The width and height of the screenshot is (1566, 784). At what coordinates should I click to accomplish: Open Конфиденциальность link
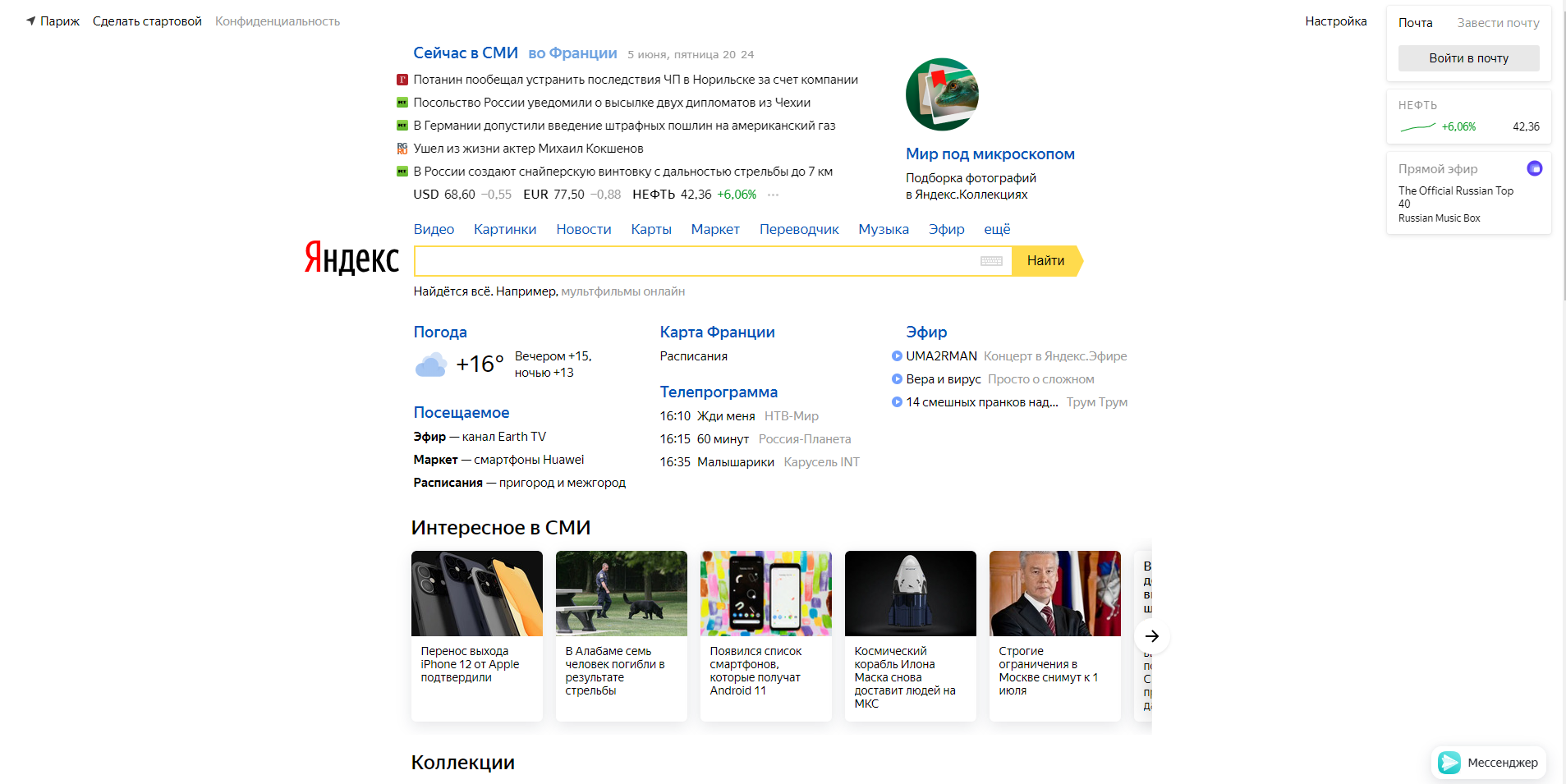[278, 21]
